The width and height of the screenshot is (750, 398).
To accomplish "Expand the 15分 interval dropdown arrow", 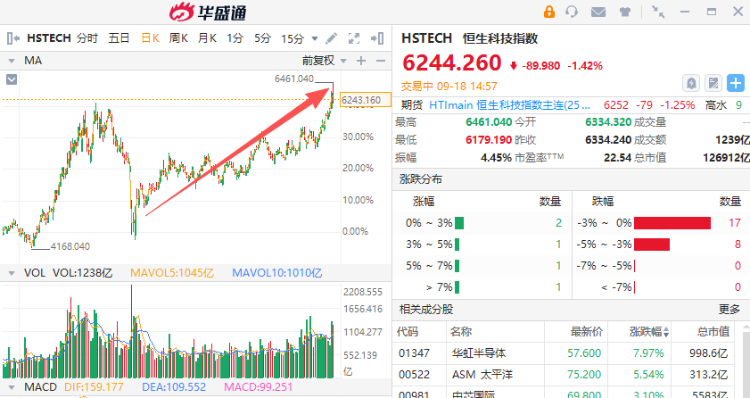I will pos(315,39).
